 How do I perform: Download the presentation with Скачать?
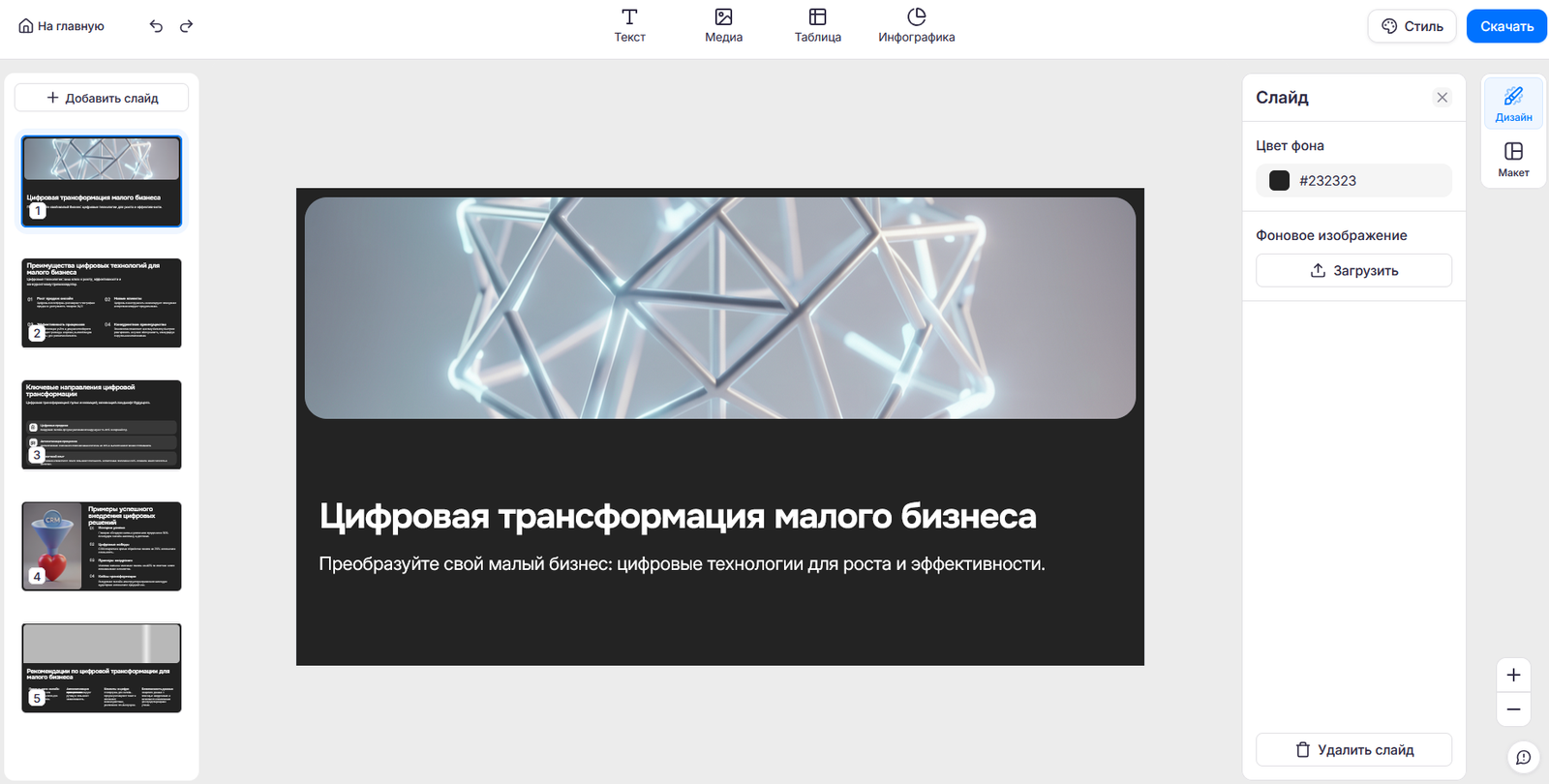point(1506,26)
